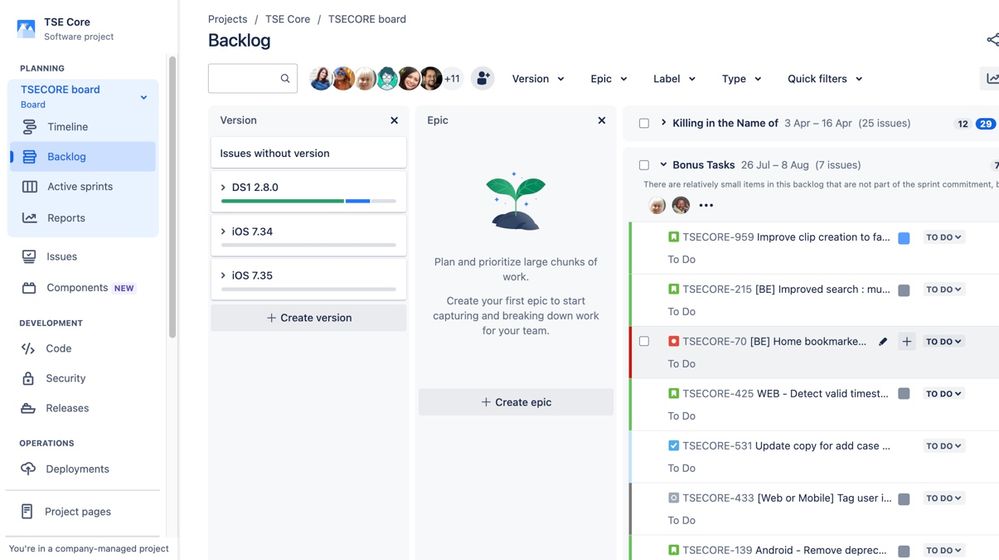999x560 pixels.
Task: Click the iOS 7.35 progress bar
Action: 308,289
